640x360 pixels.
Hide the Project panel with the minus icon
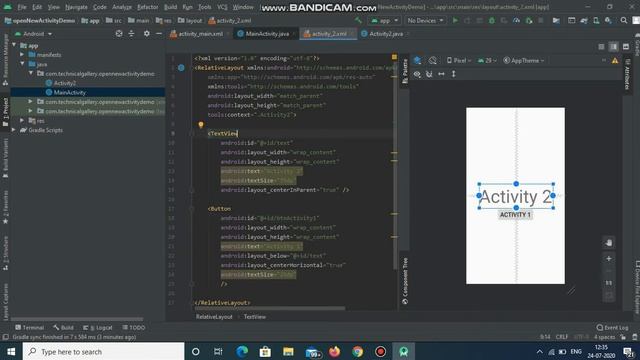(159, 34)
